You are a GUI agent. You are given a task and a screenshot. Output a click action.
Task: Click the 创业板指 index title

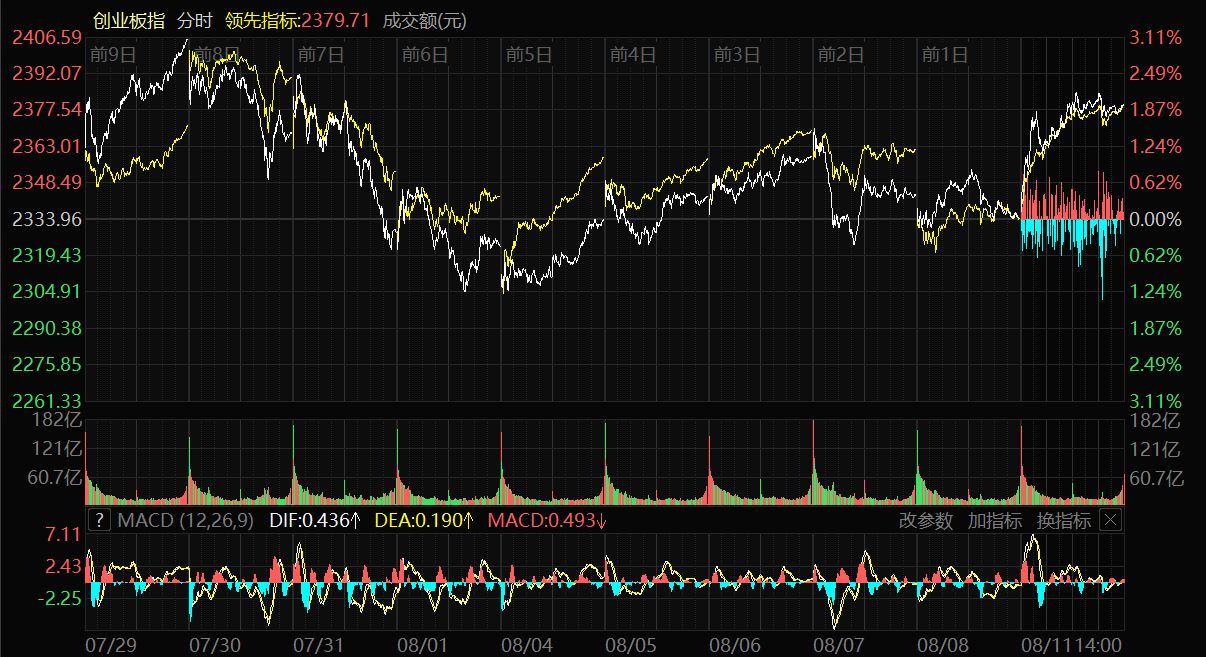coord(129,20)
